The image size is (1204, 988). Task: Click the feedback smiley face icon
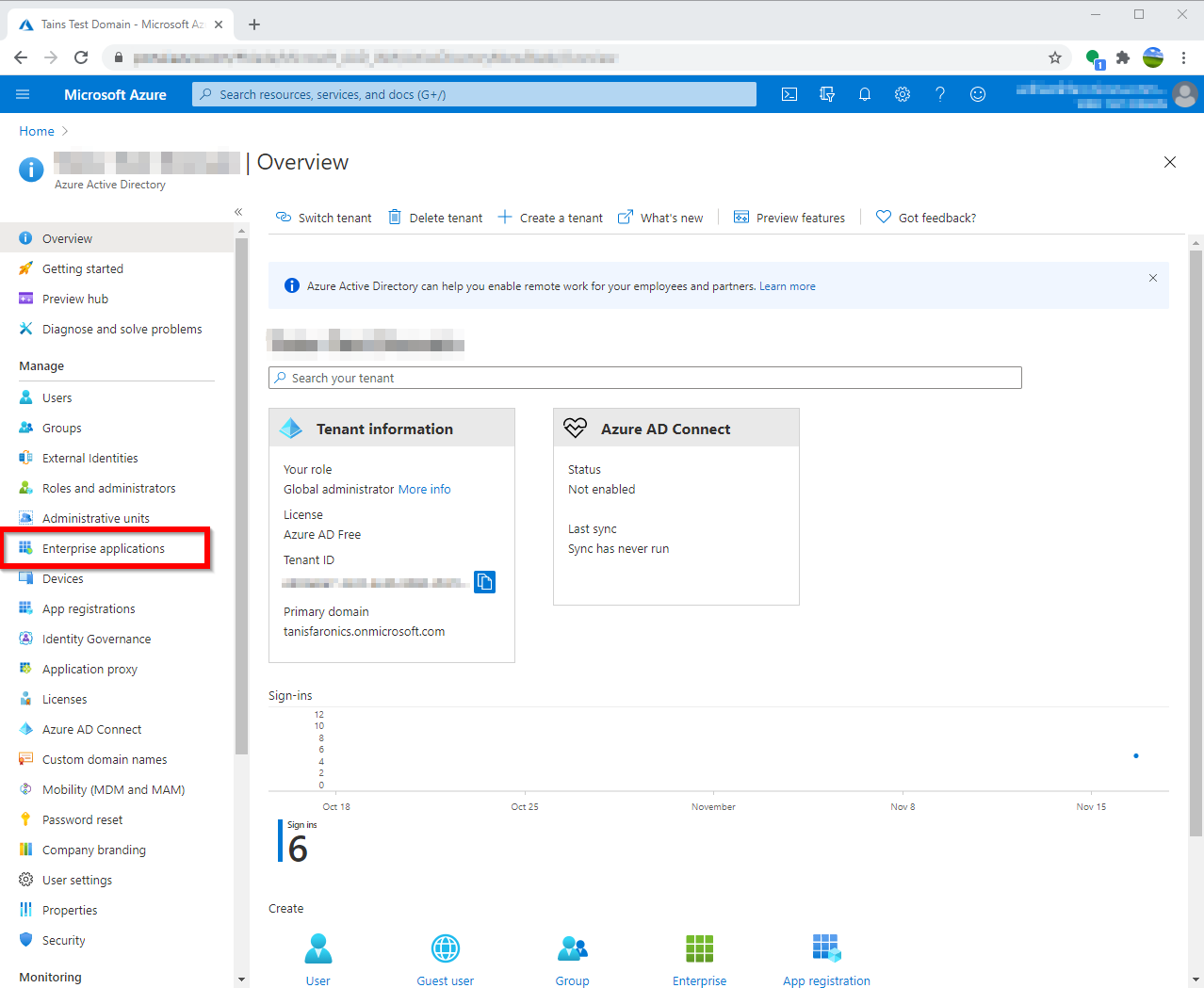(978, 94)
